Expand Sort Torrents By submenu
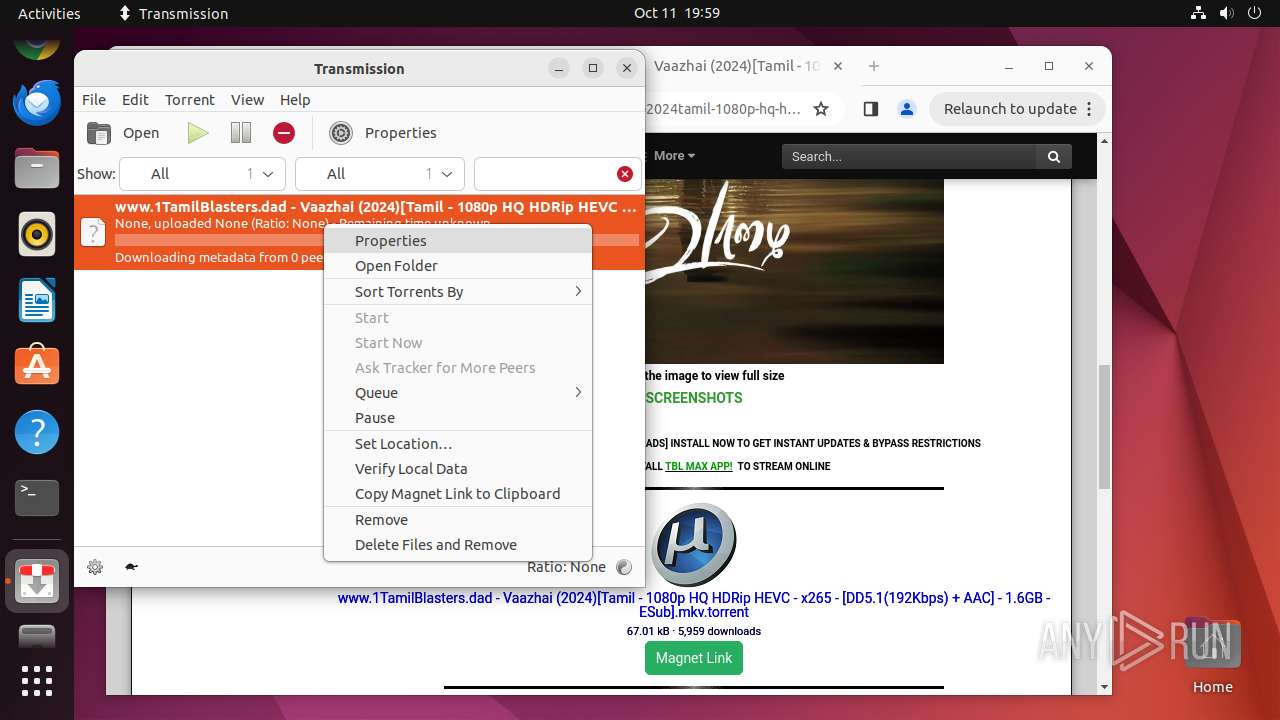 click(x=458, y=292)
